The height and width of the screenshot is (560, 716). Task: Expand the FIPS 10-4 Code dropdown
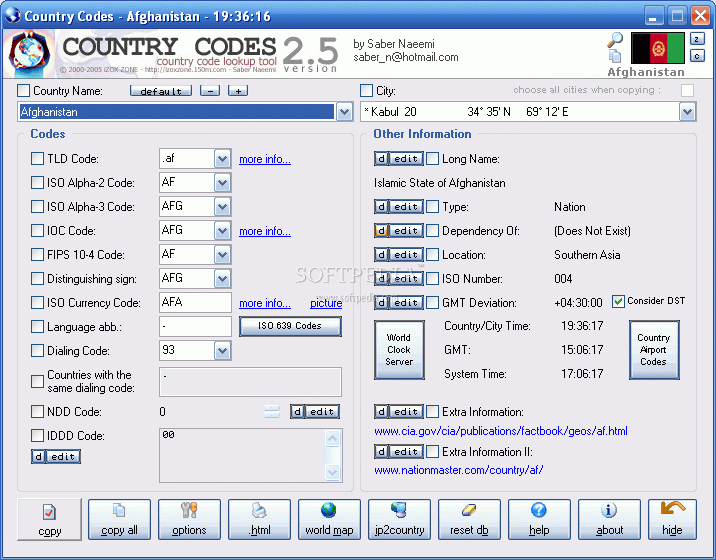pos(222,255)
